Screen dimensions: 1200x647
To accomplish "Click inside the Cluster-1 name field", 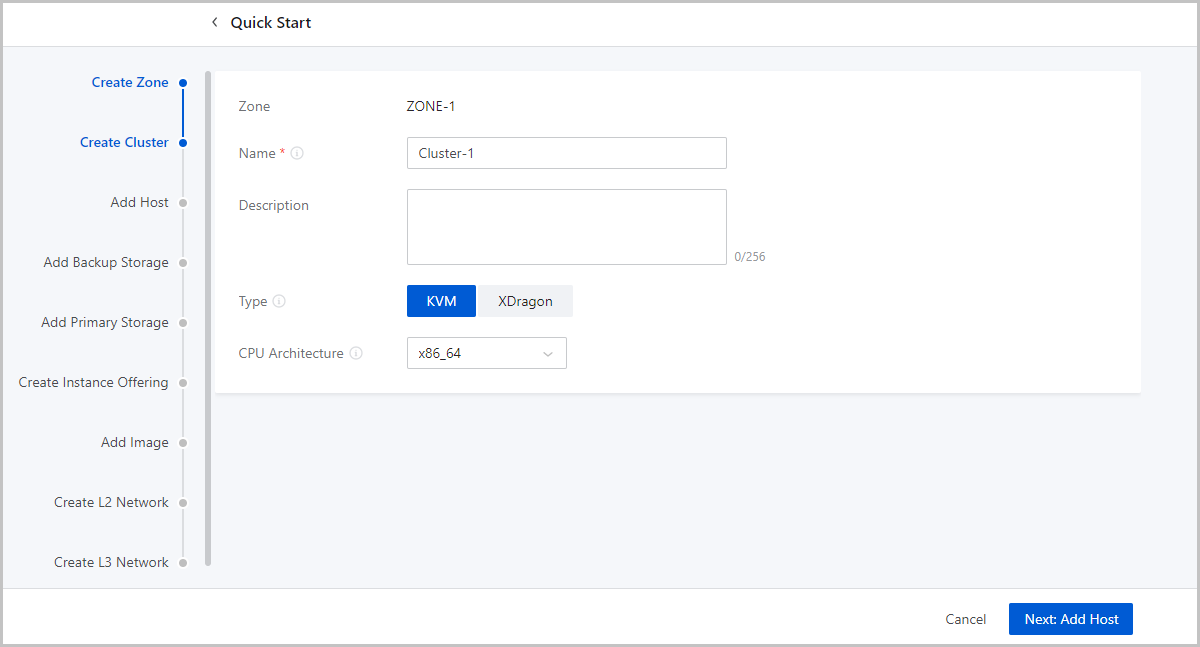I will click(x=566, y=153).
